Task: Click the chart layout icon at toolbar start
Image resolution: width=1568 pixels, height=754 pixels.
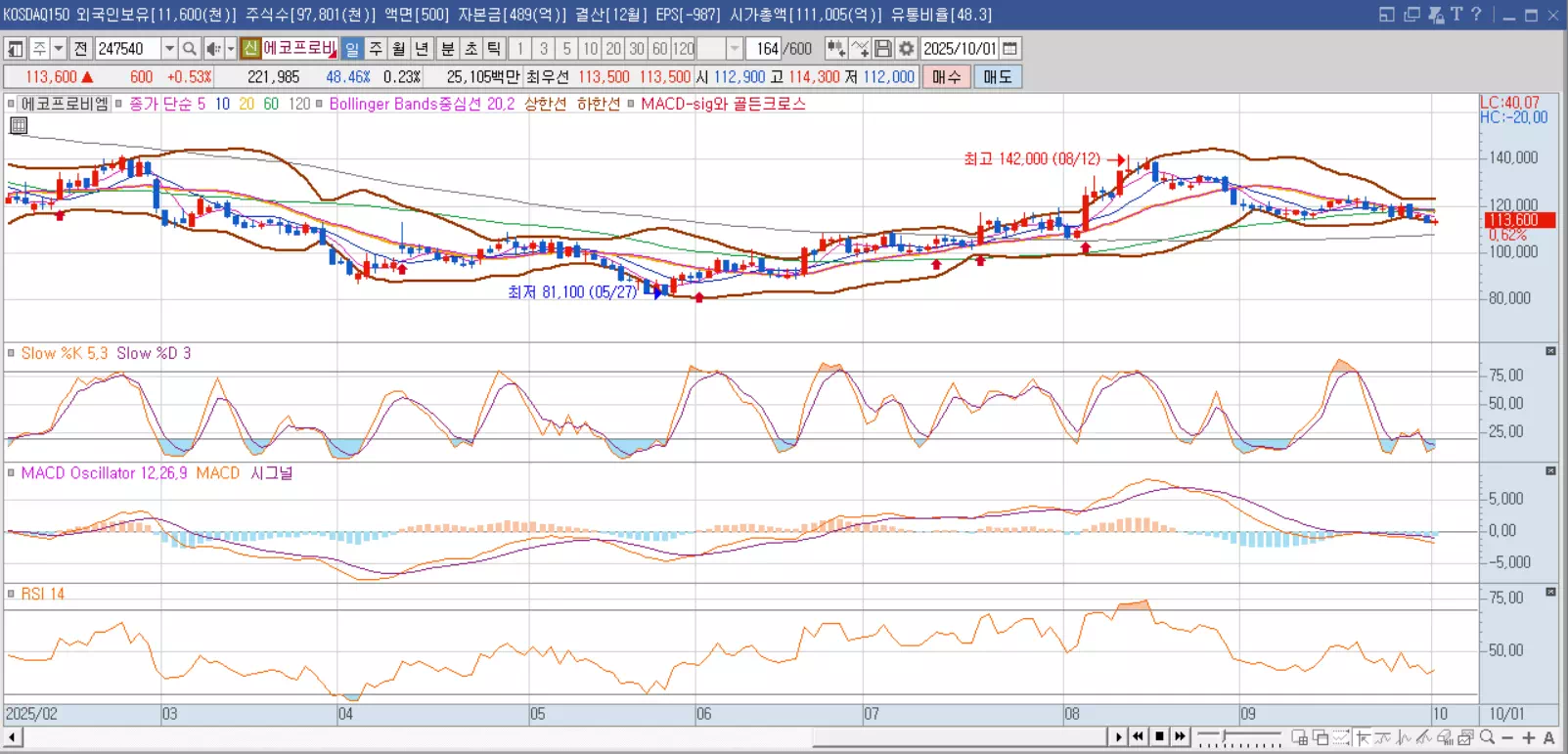Action: coord(15,48)
